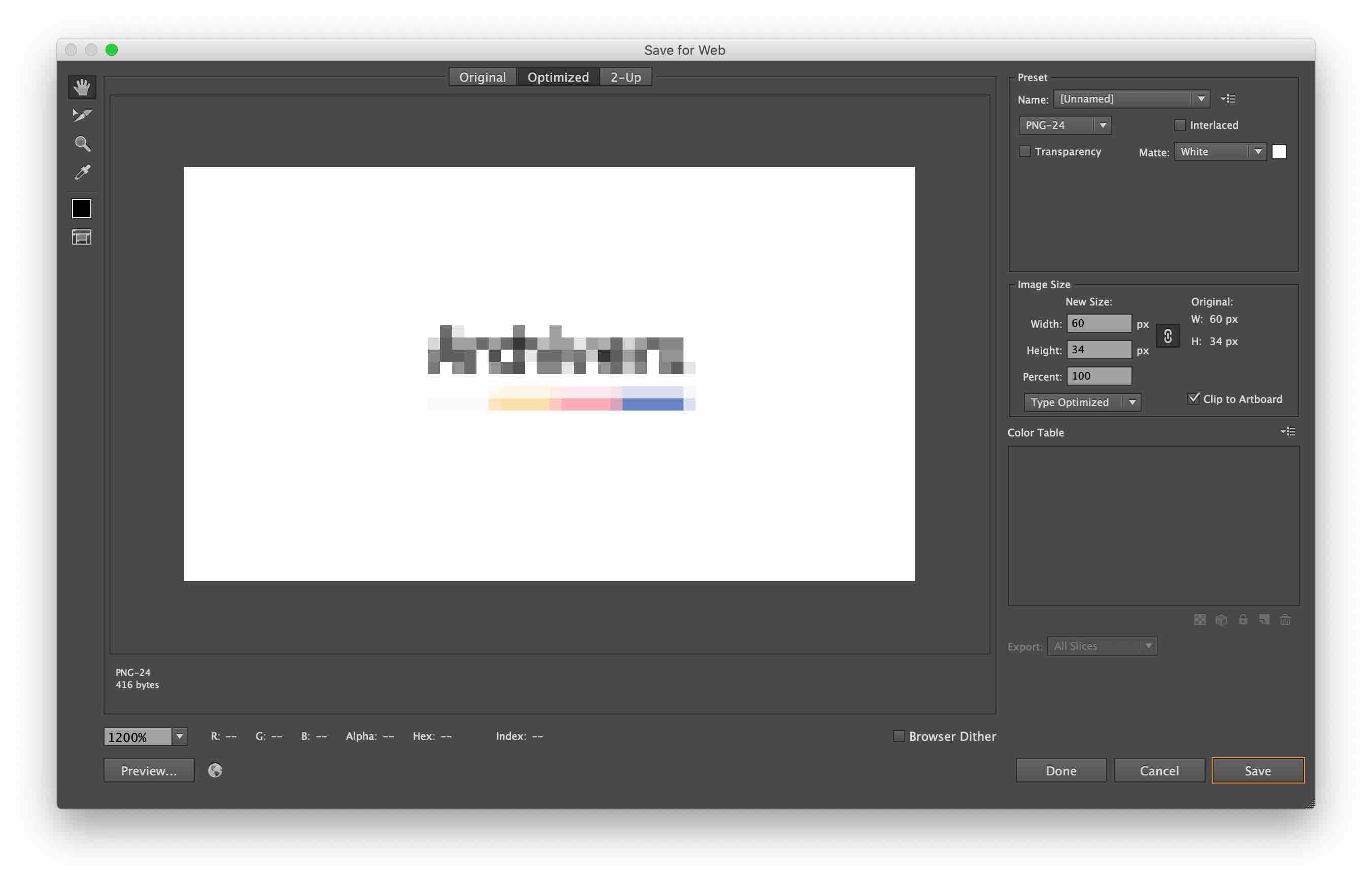Select the Zoom tool
Viewport: 1372px width, 884px height.
(x=82, y=144)
